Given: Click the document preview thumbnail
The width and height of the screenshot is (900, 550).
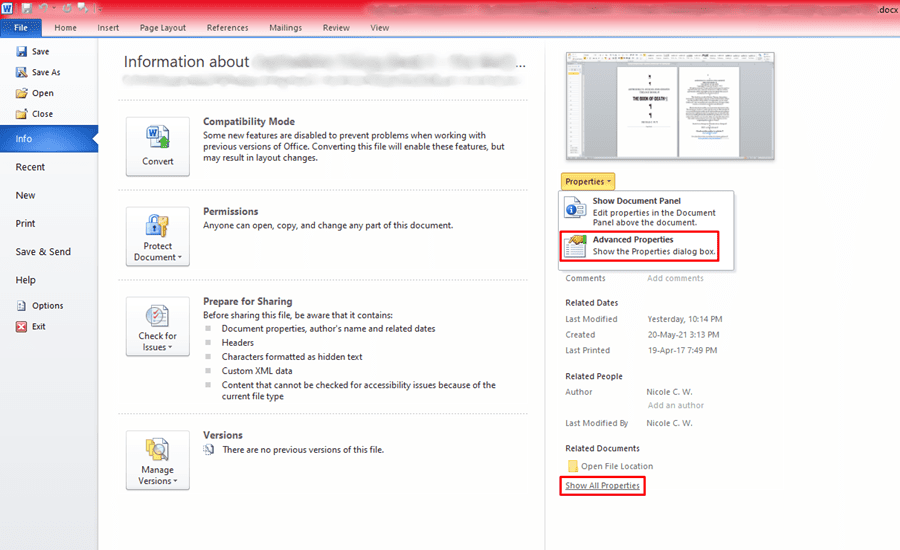Looking at the screenshot, I should 670,106.
